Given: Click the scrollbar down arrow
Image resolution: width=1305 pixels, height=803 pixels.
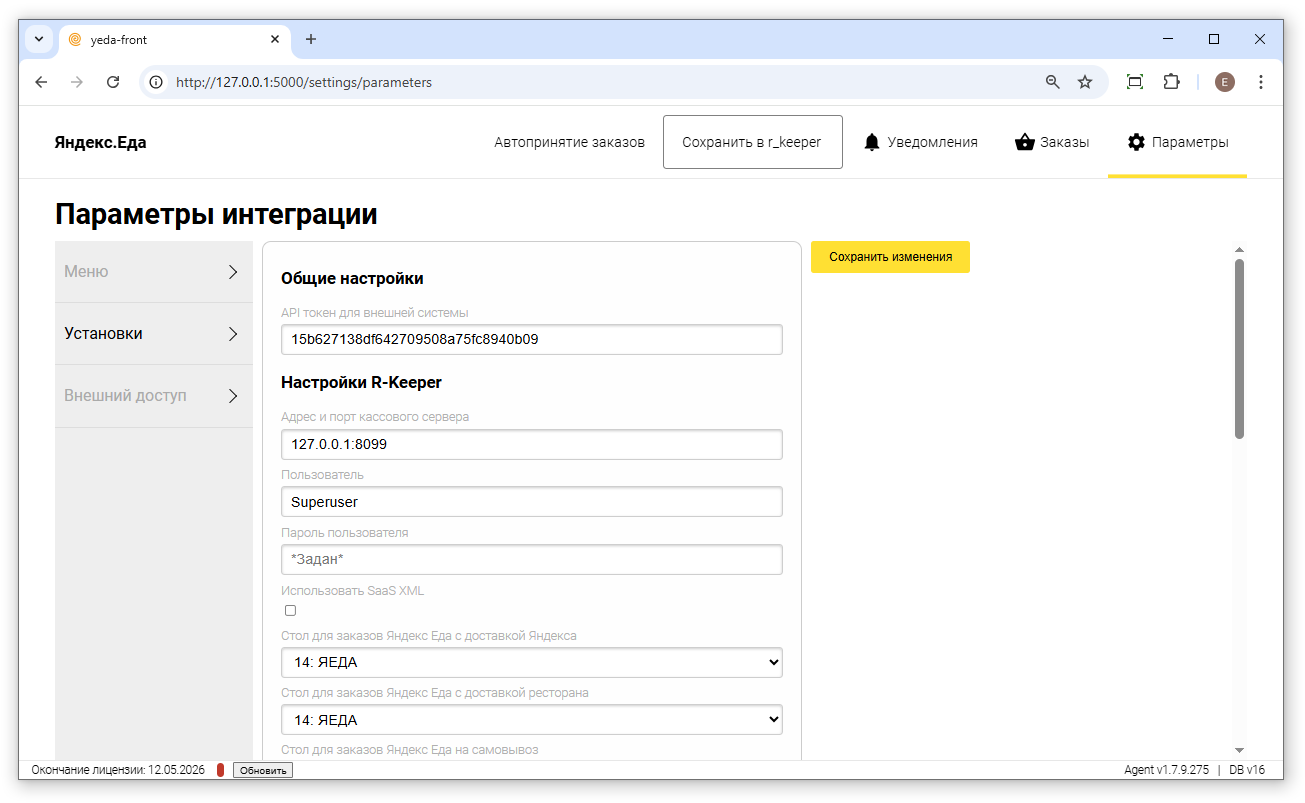Looking at the screenshot, I should tap(1240, 750).
